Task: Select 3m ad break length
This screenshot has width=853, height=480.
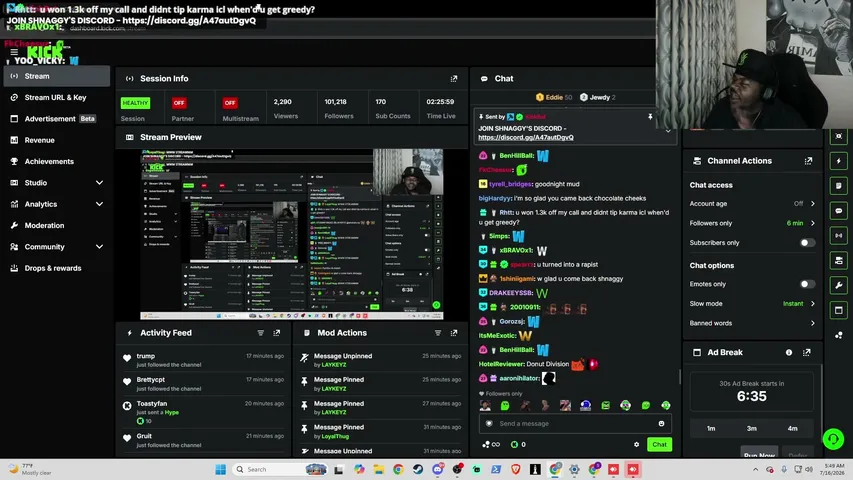Action: 751,428
